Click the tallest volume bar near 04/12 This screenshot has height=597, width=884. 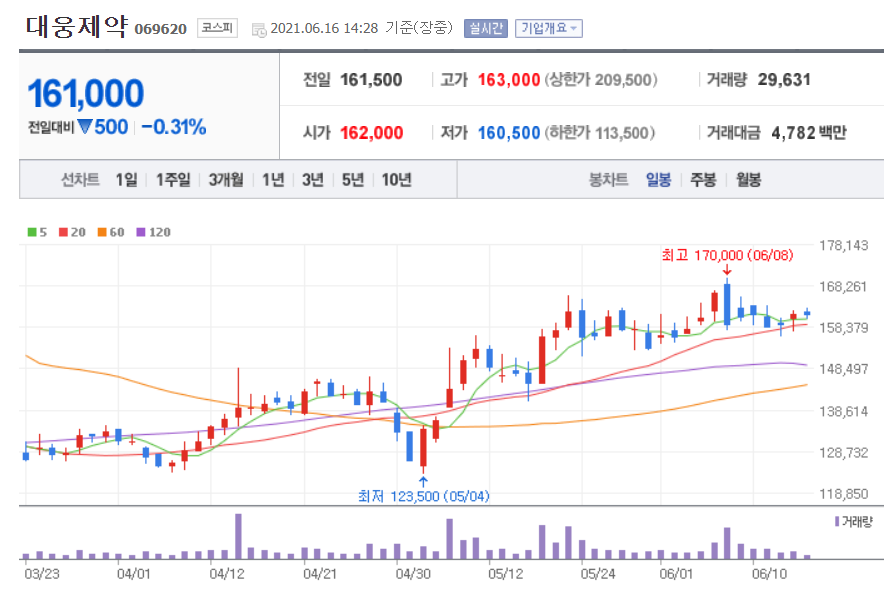pyautogui.click(x=238, y=536)
